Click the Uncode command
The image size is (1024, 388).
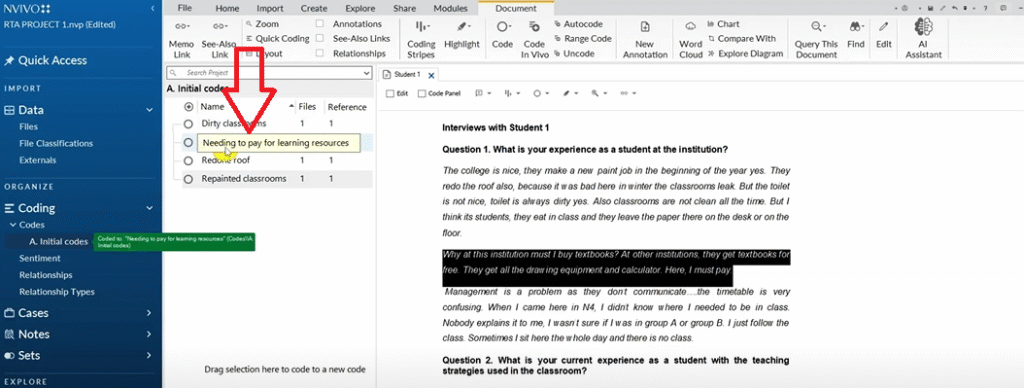tap(574, 54)
